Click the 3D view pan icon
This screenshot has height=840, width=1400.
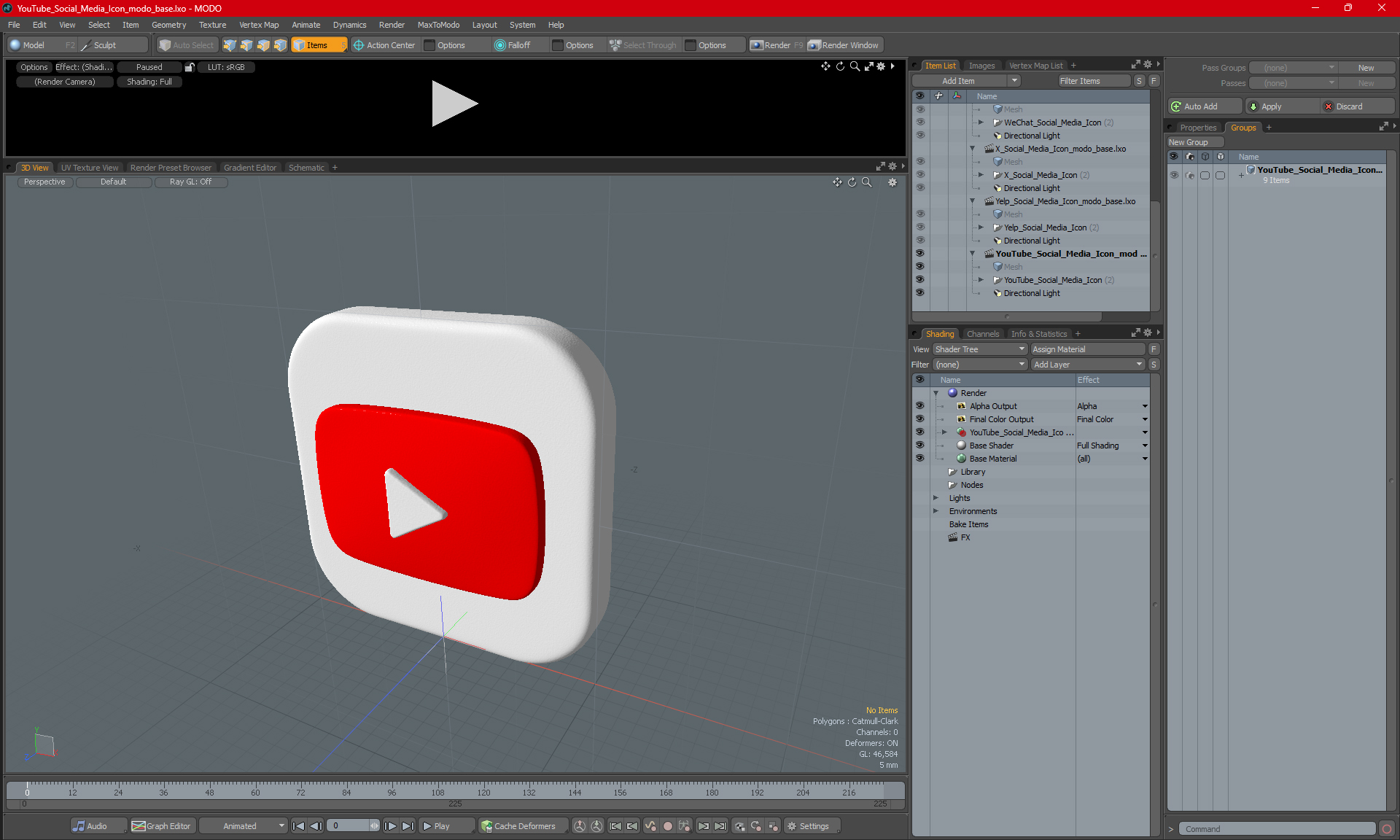click(x=837, y=182)
